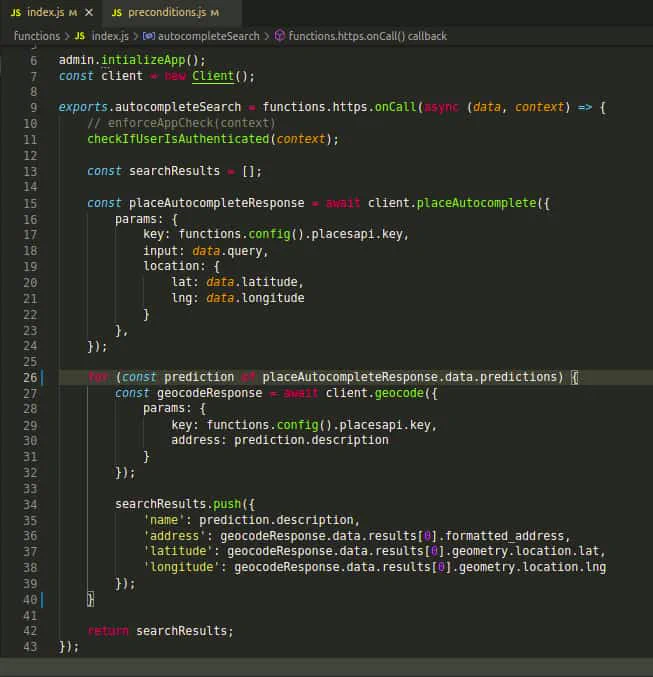Select the index.js breadcrumb item

coord(110,36)
